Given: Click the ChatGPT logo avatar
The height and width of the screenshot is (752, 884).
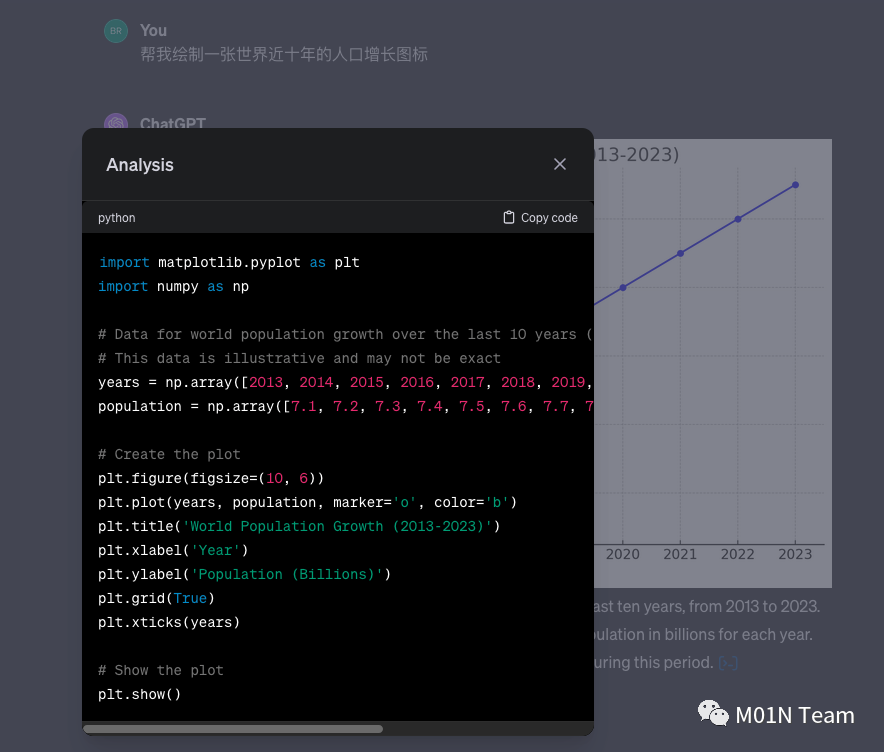Looking at the screenshot, I should click(116, 121).
